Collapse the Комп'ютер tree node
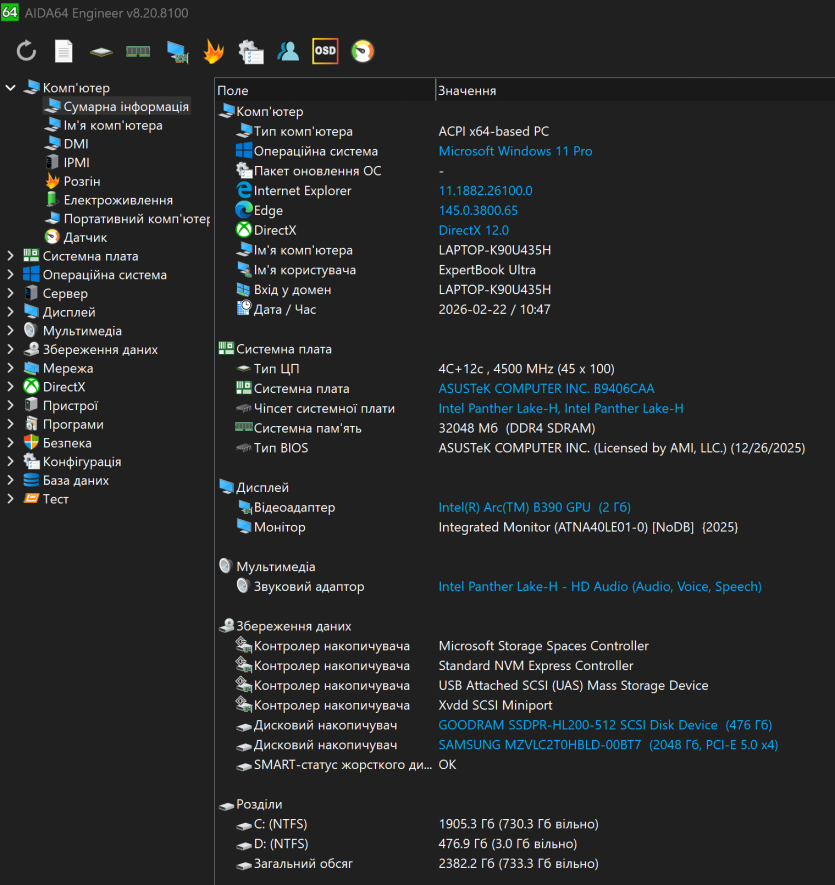Screen dimensions: 835x885 point(11,88)
